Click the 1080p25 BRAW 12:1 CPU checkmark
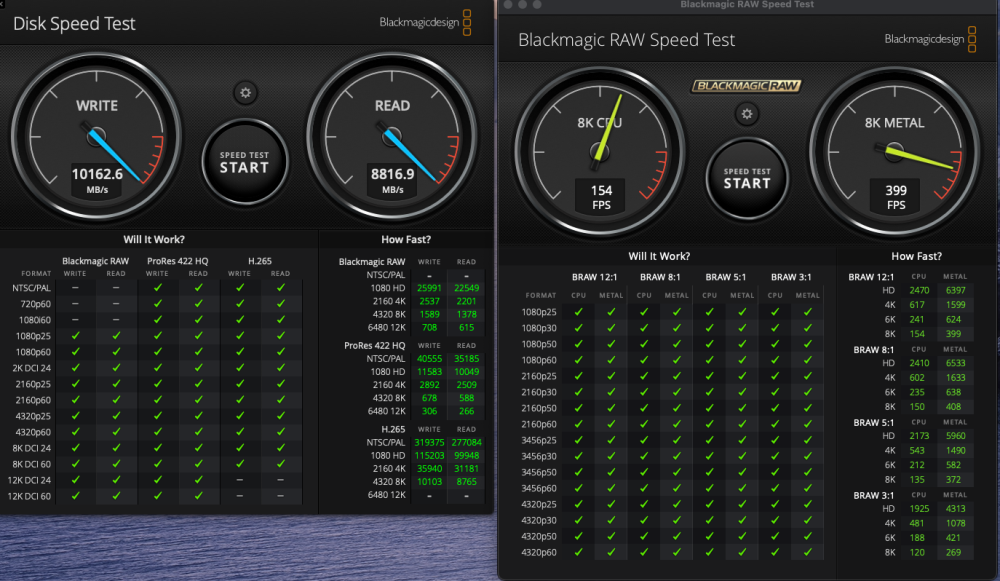Image resolution: width=1000 pixels, height=581 pixels. pyautogui.click(x=578, y=312)
